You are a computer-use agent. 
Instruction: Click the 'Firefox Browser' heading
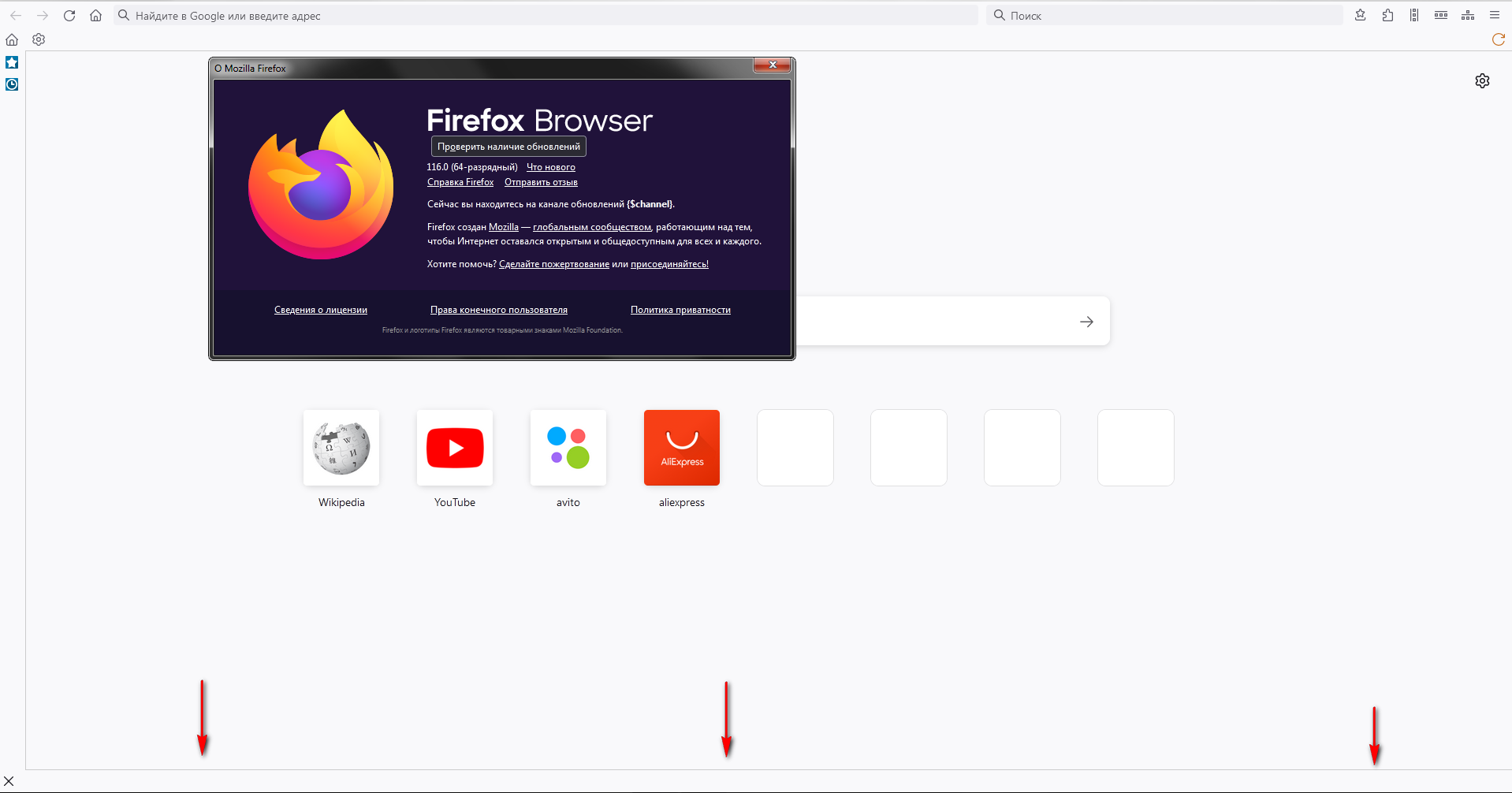[540, 121]
